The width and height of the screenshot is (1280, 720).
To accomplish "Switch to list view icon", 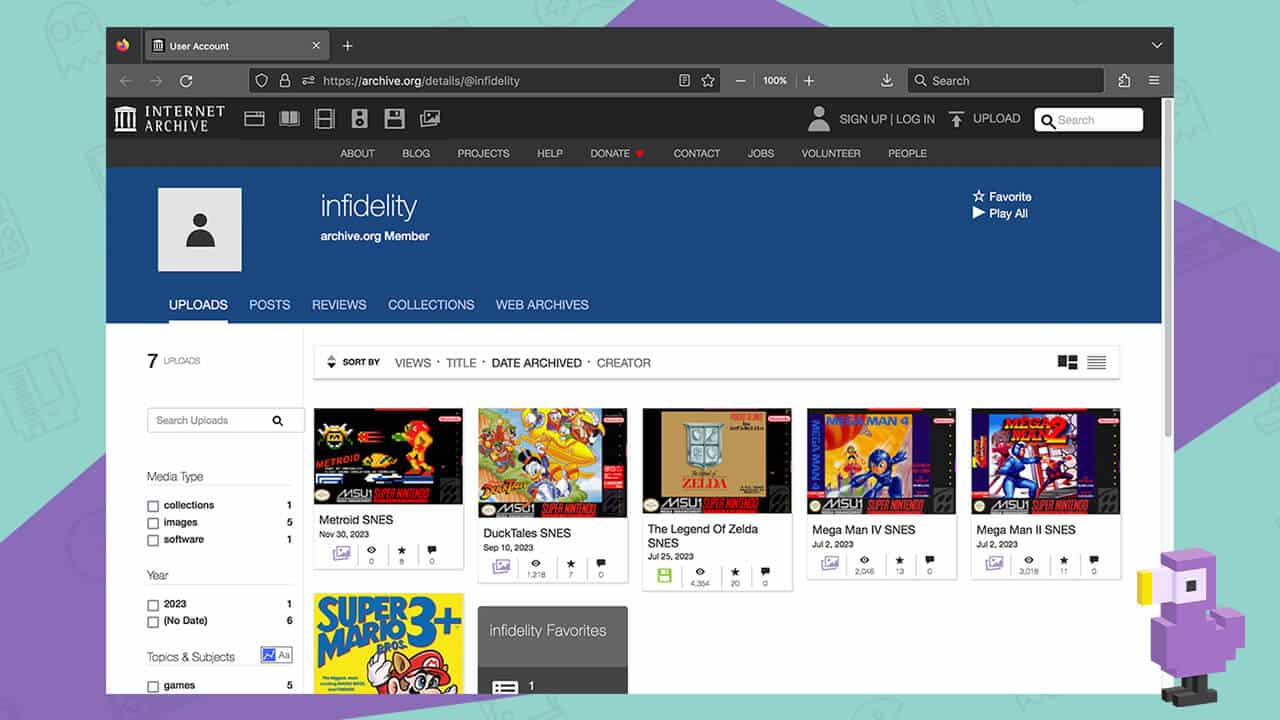I will 1097,363.
